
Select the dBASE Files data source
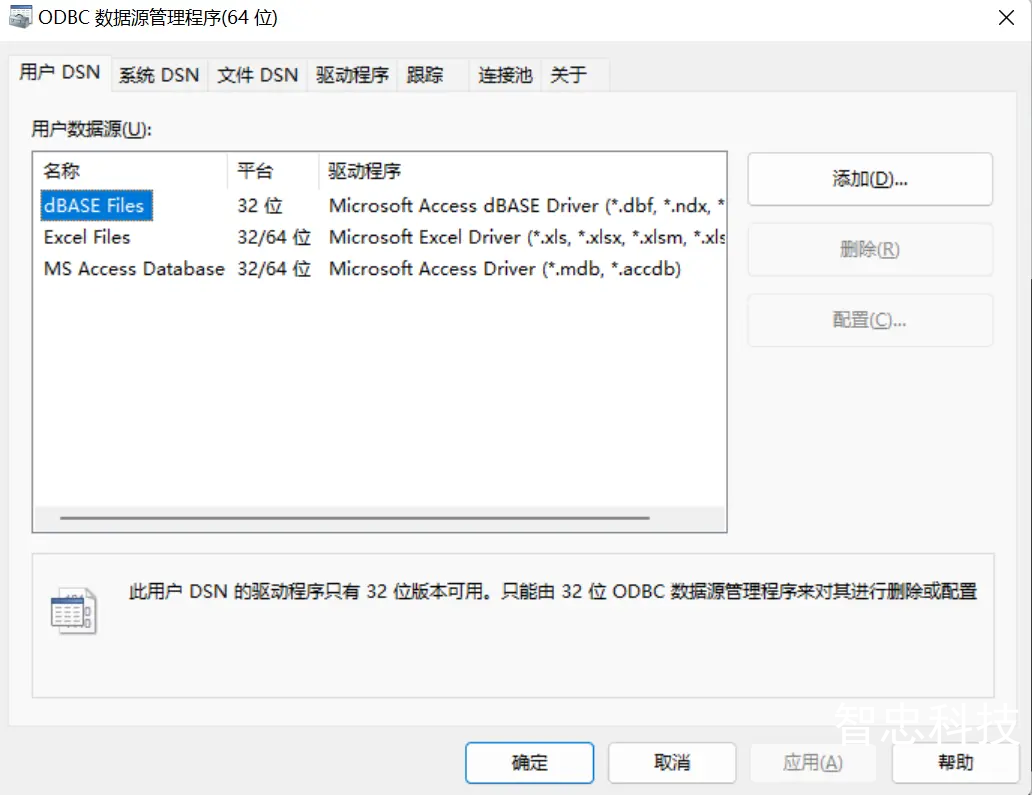[x=96, y=205]
